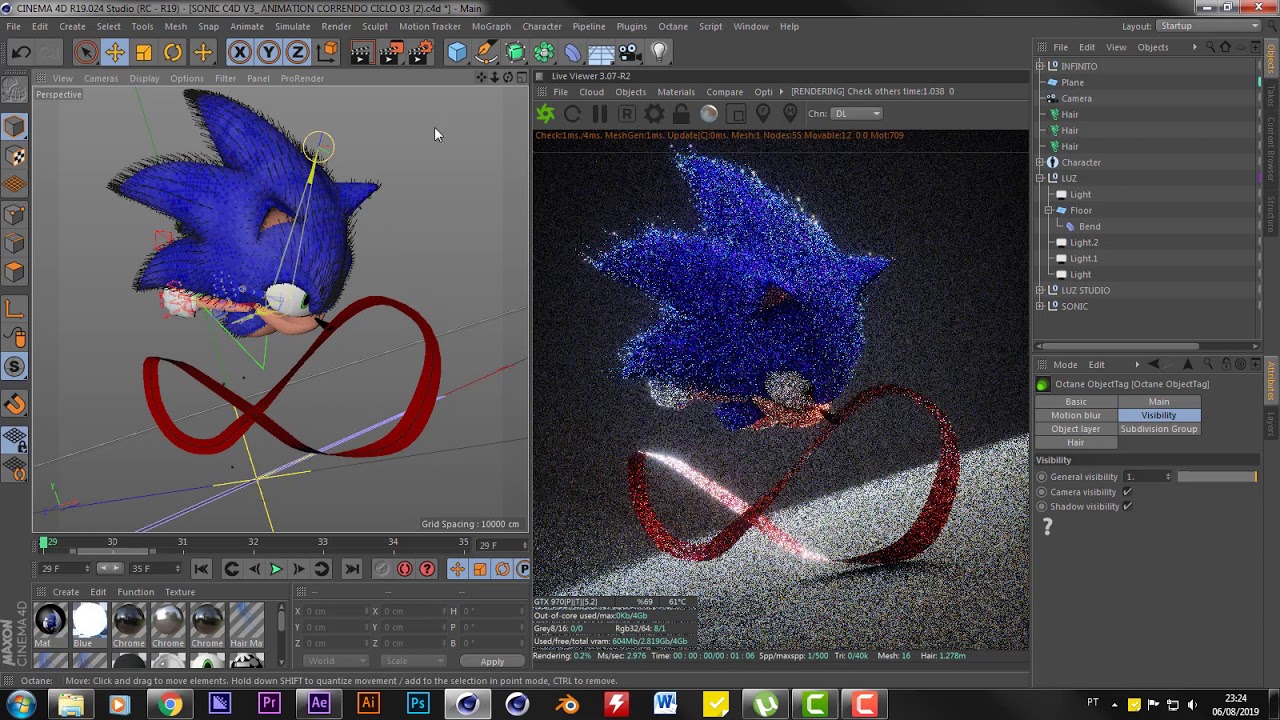Switch the coordinate system icon
The image size is (1280, 720).
pos(326,52)
